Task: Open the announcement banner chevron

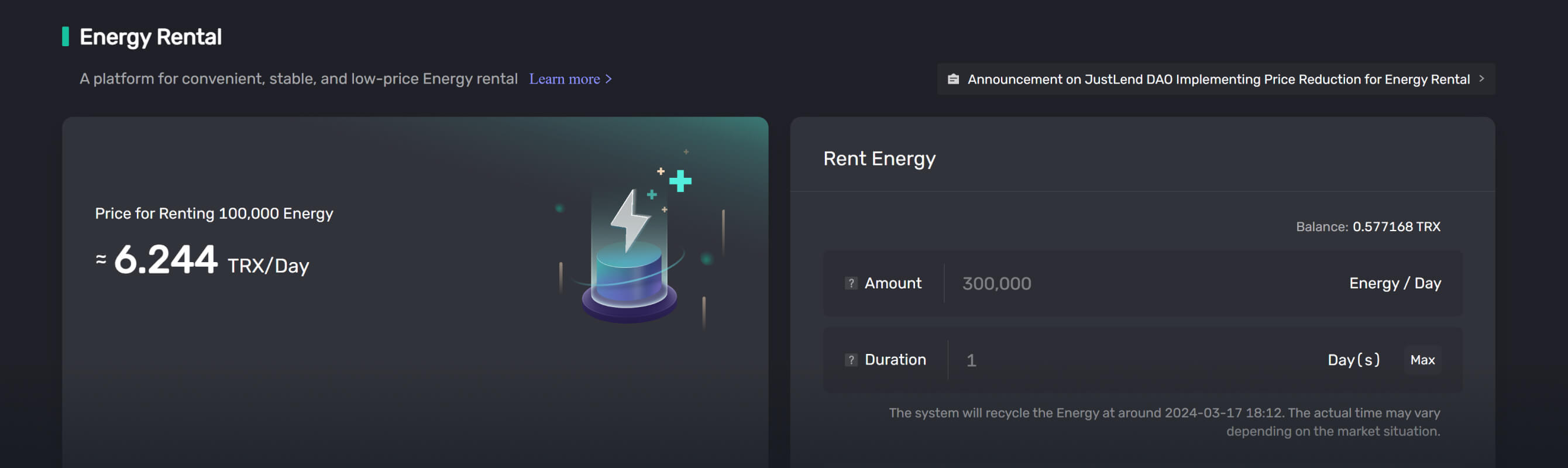Action: [x=1483, y=78]
